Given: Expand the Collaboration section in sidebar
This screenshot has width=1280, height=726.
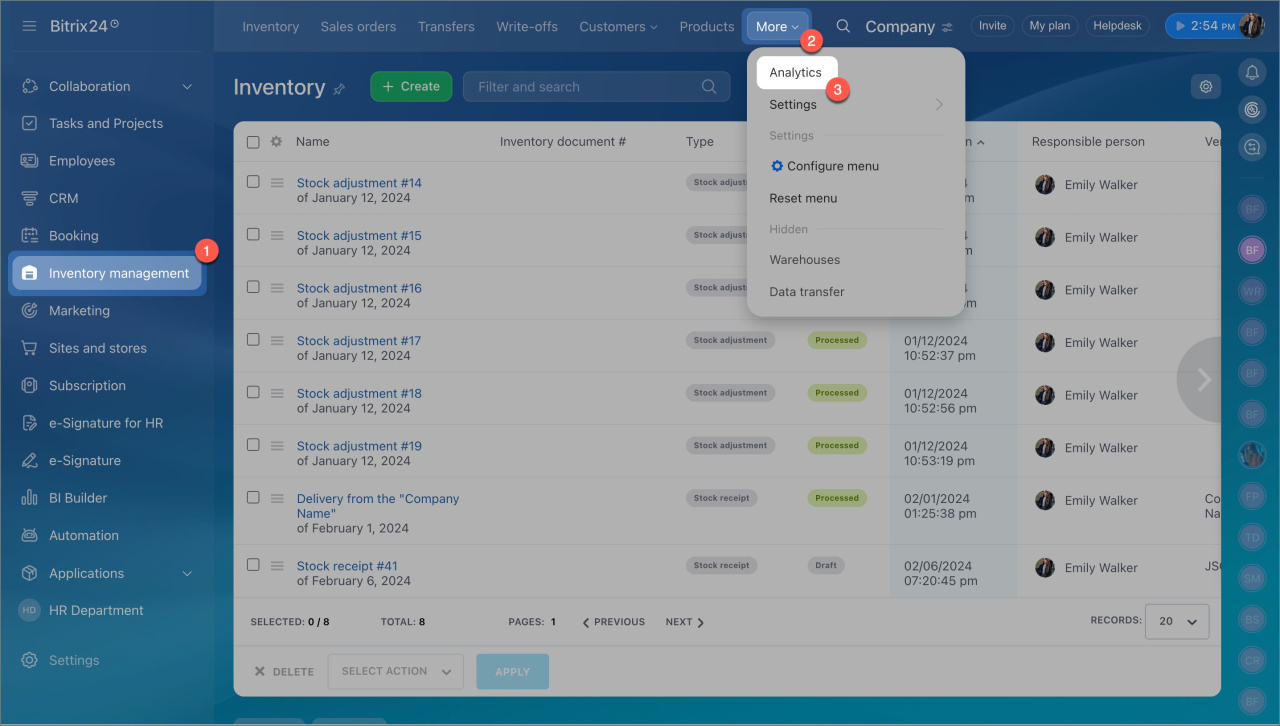Looking at the screenshot, I should coord(187,87).
